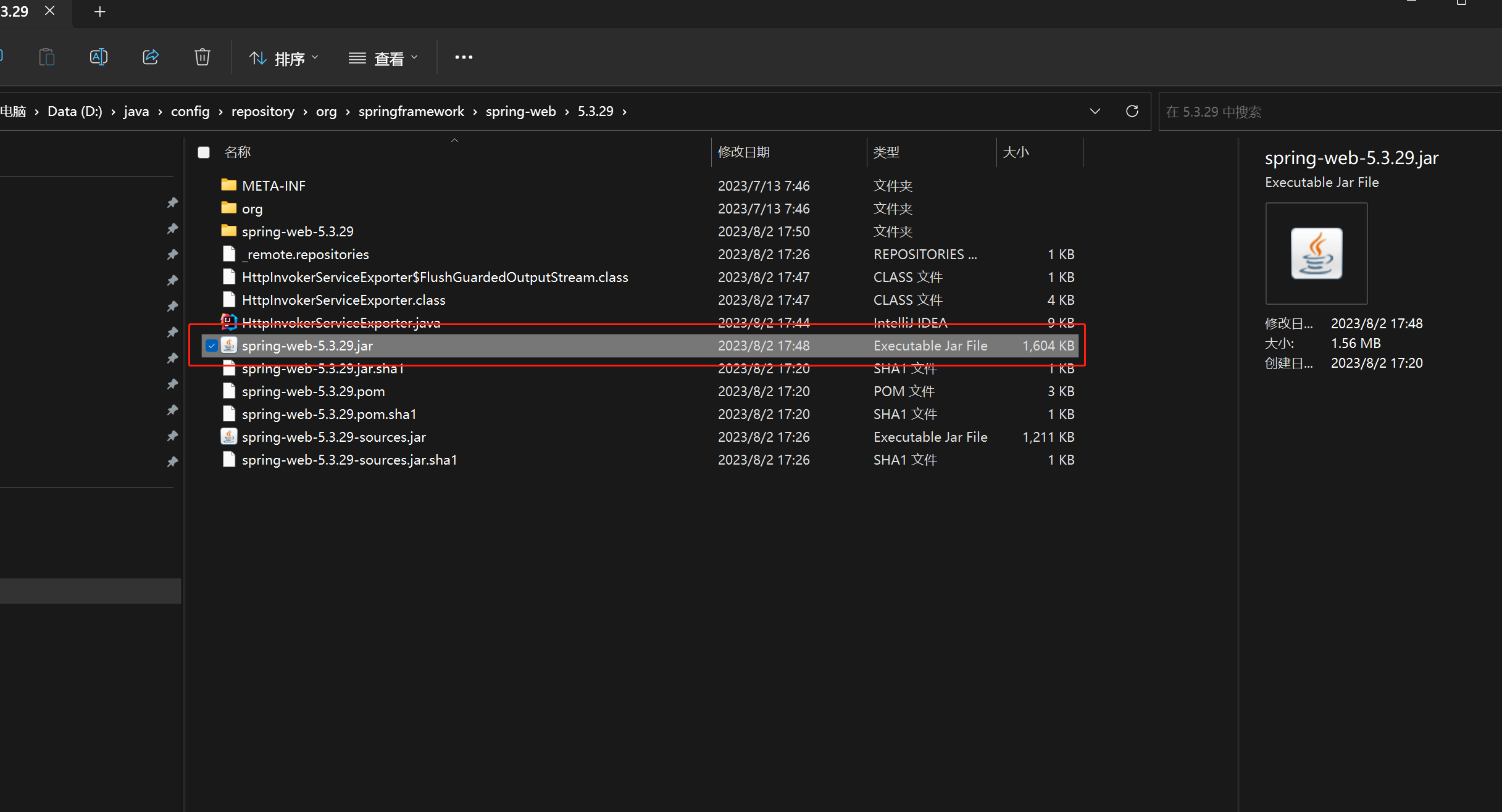Open the 排序 sort dropdown
Screen dimensions: 1502x812
click(x=284, y=58)
